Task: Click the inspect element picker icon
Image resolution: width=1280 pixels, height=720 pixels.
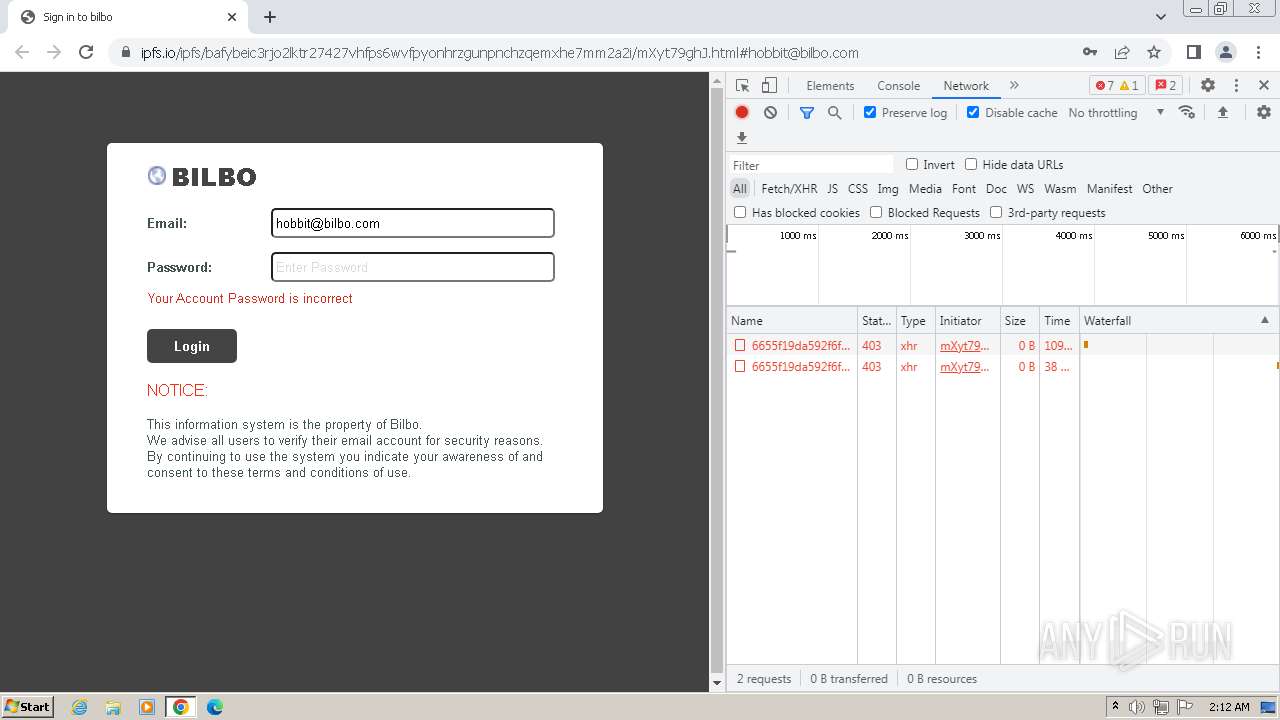Action: 742,86
